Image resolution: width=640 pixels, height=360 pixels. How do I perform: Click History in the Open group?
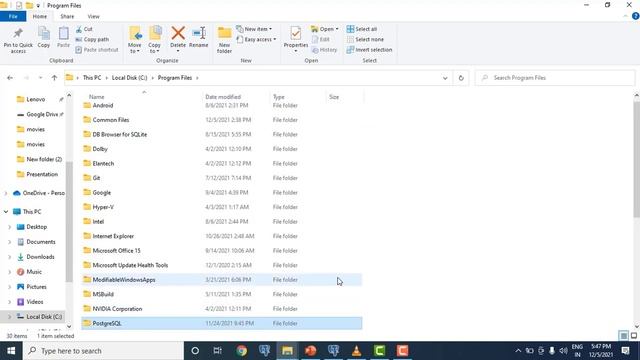(324, 50)
